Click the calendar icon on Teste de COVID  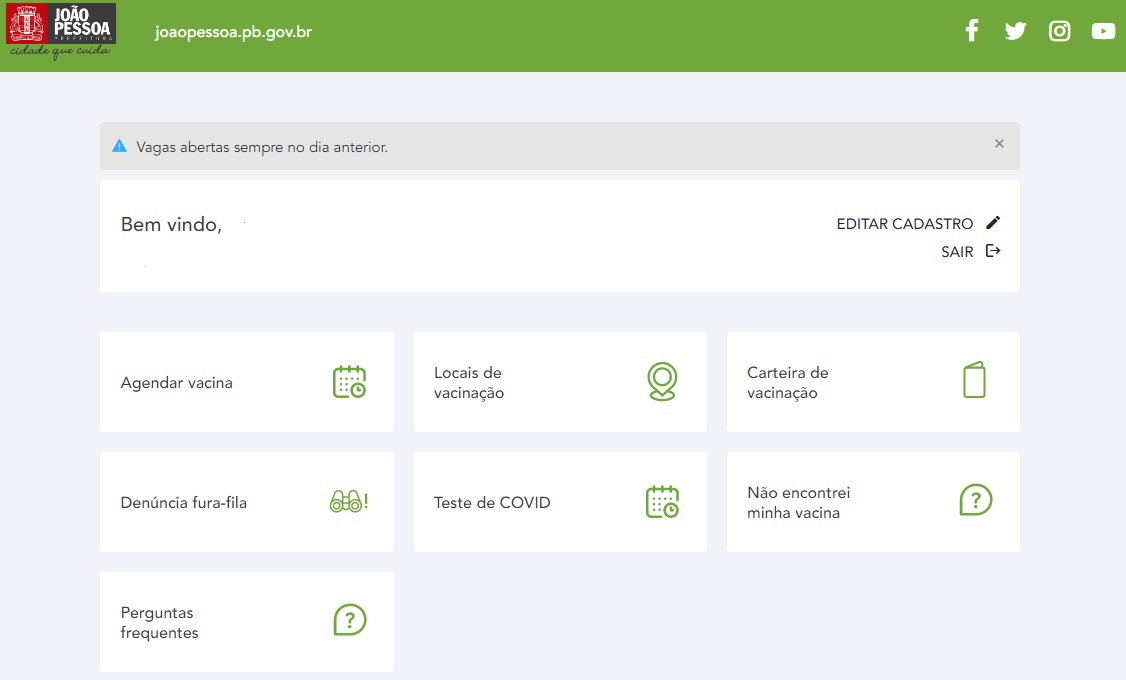pos(662,502)
